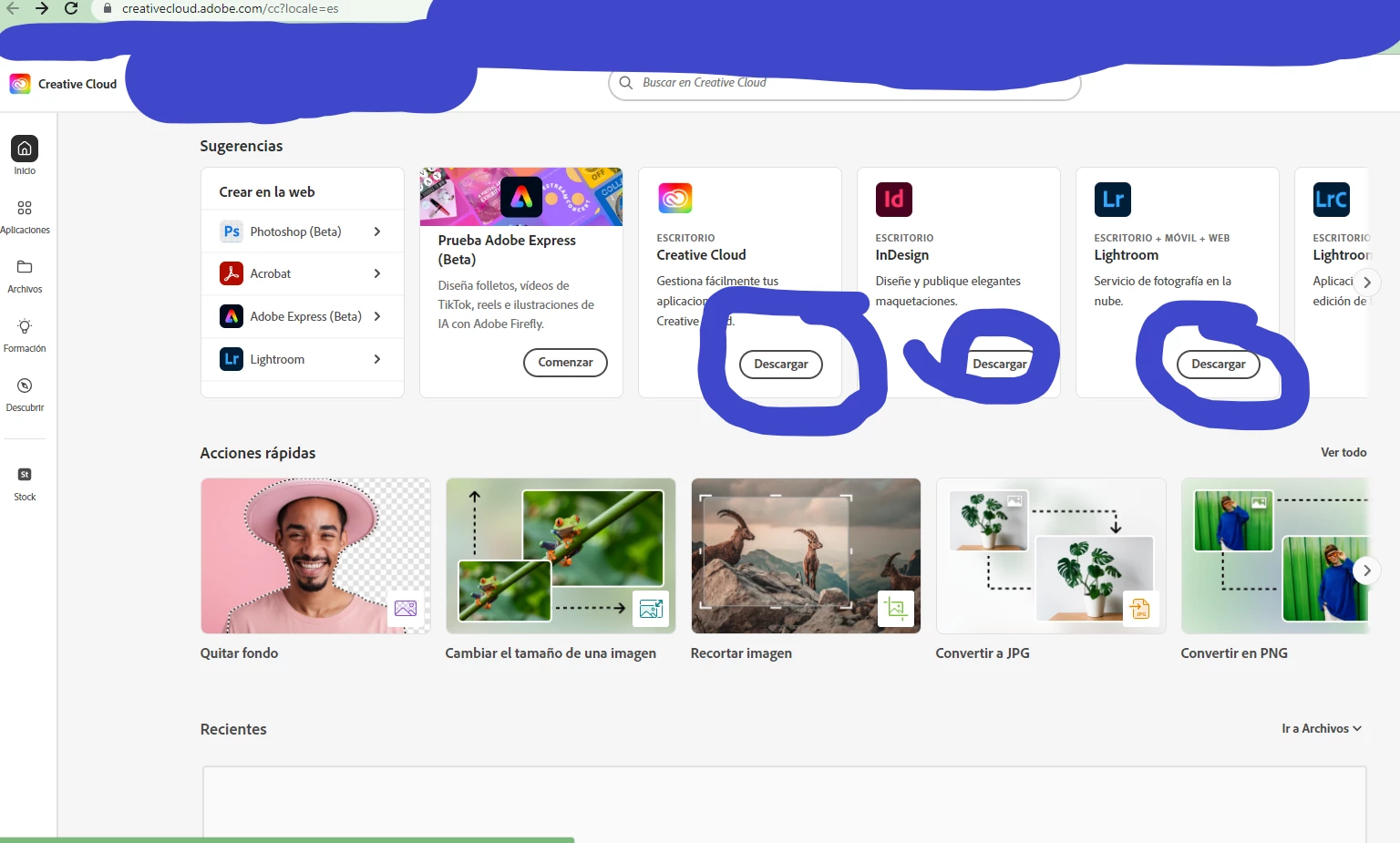Click the Prueba Adobe Express (Beta) title
1400x843 pixels.
pyautogui.click(x=507, y=250)
